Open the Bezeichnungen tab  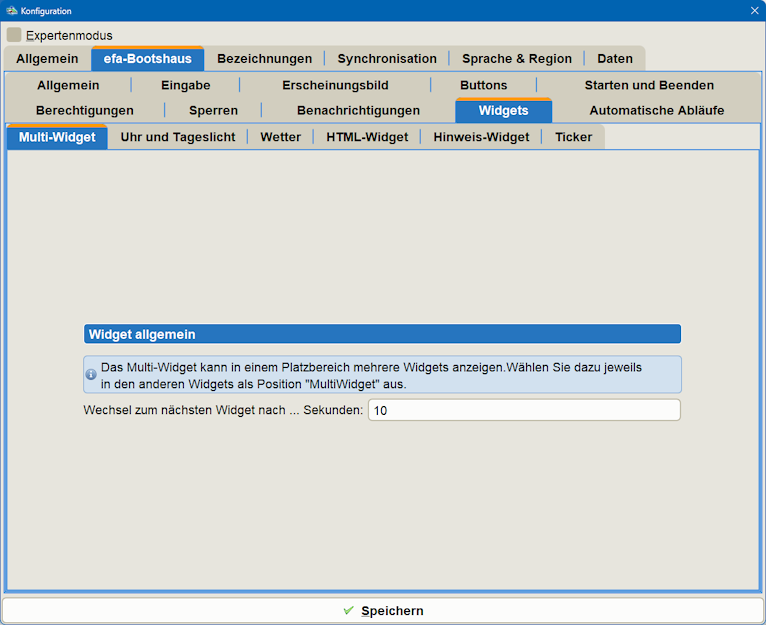[264, 59]
